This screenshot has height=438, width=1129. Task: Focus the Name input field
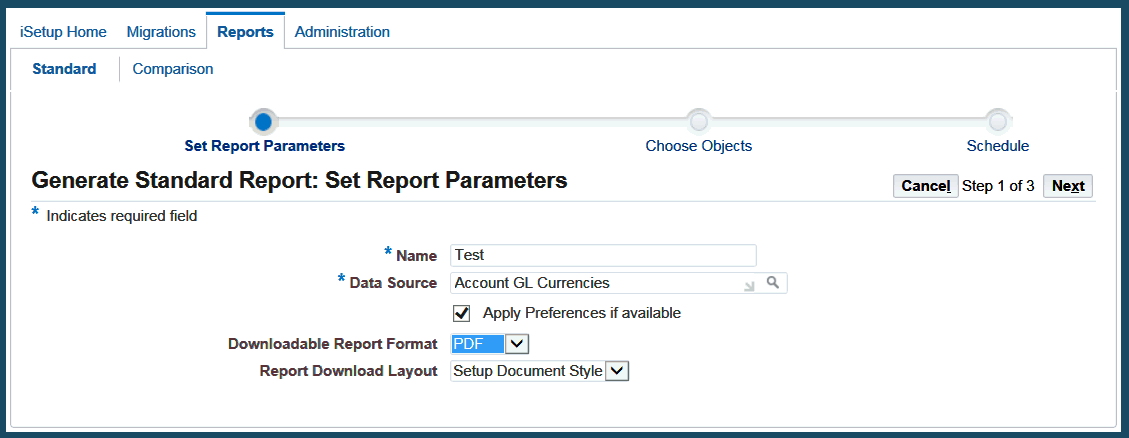[603, 255]
